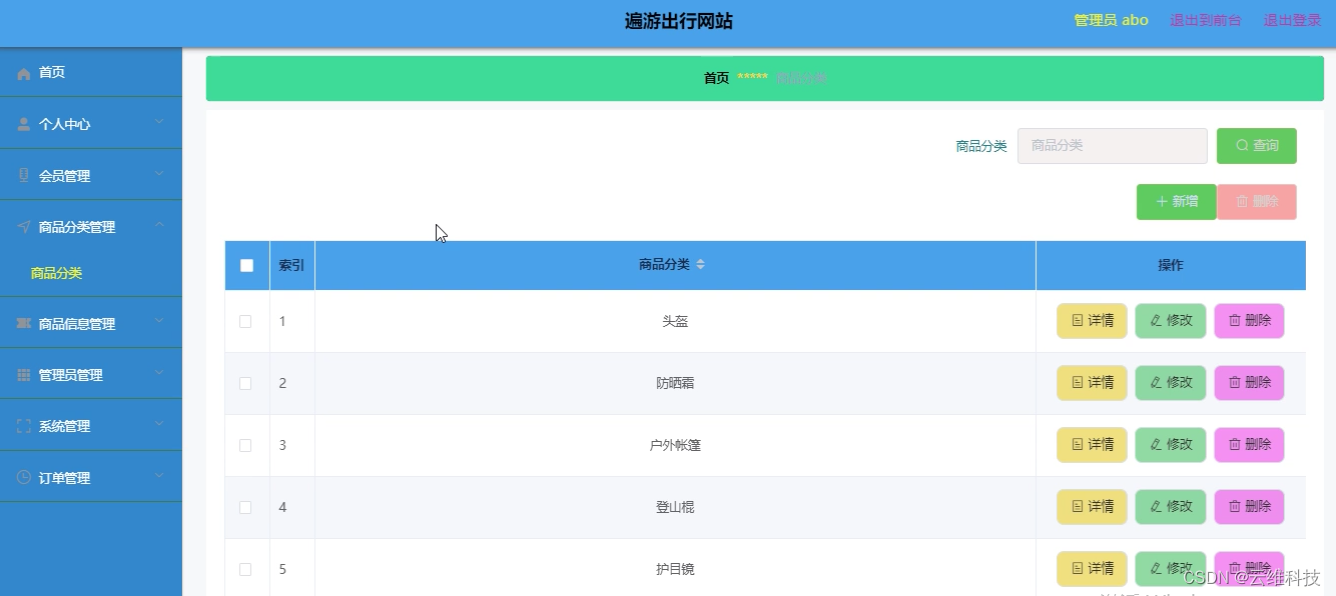Click the cell text 登山棍
This screenshot has height=596, width=1336.
coord(675,507)
